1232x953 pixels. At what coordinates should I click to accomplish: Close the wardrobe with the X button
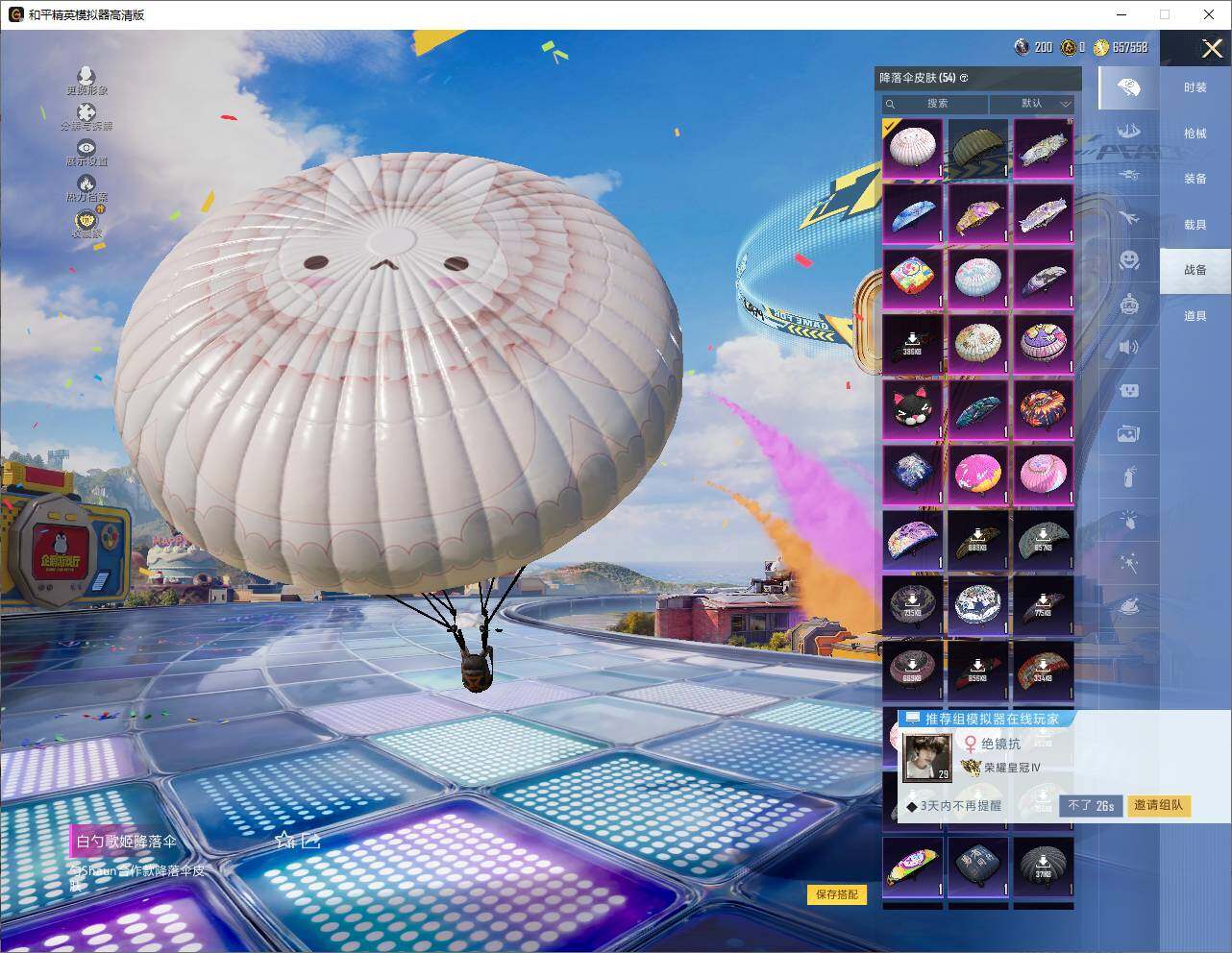pyautogui.click(x=1211, y=49)
